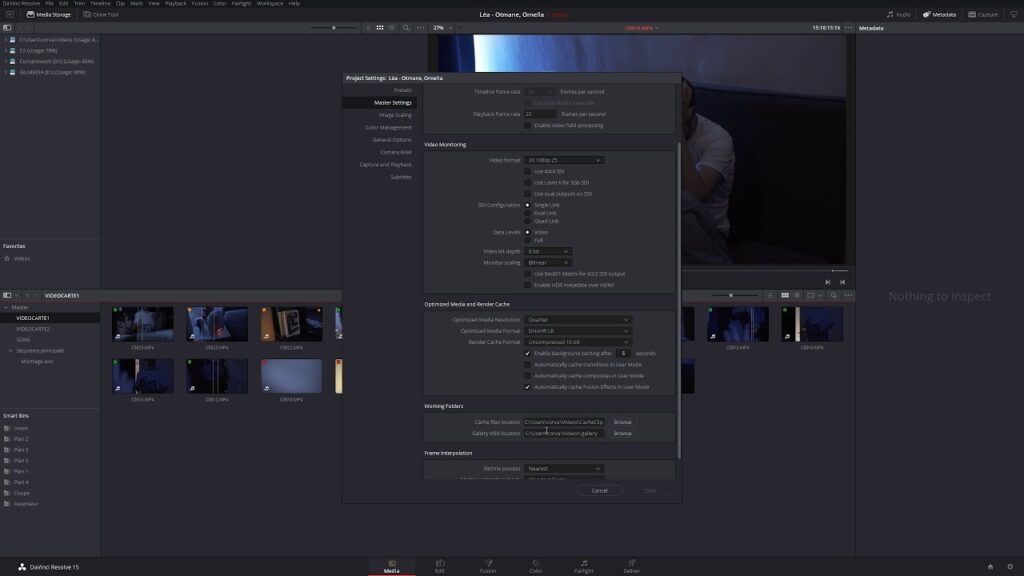Toggle media storage sidebar layout icon

click(x=7, y=28)
